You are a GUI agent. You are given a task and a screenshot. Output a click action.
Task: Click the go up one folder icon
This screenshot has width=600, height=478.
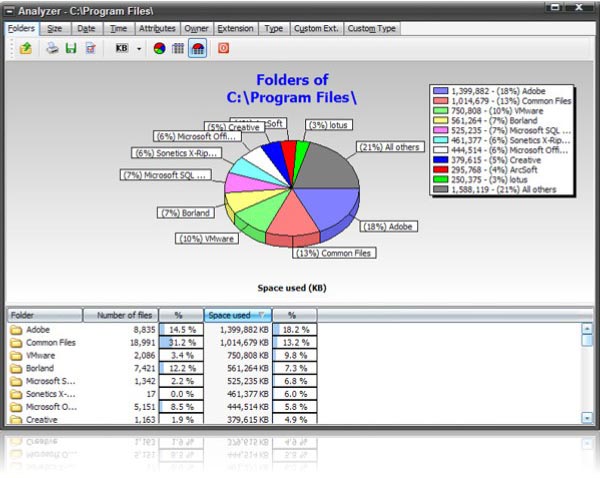[23, 48]
